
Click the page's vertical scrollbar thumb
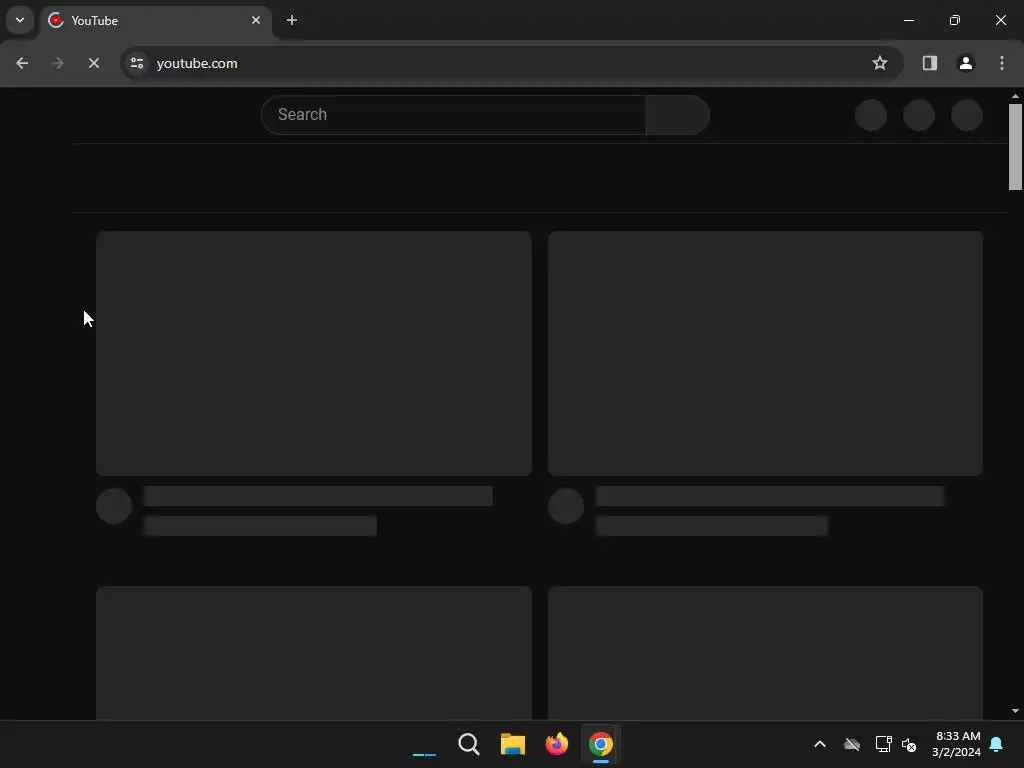(1015, 146)
